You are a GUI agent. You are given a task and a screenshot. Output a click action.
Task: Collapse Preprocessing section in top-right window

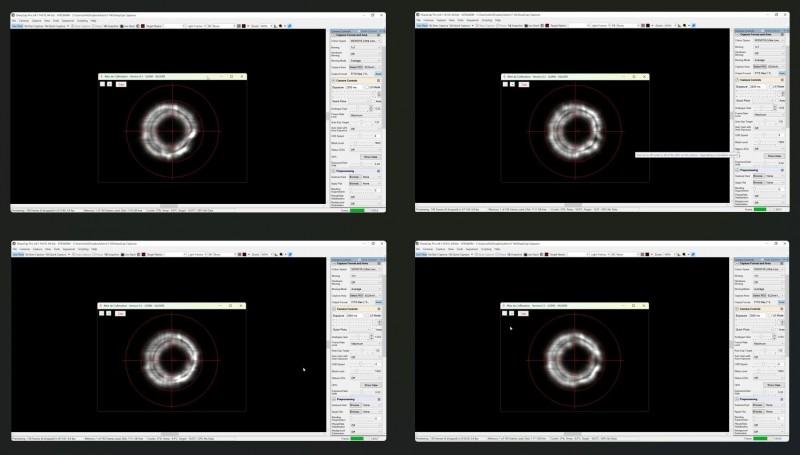click(737, 170)
